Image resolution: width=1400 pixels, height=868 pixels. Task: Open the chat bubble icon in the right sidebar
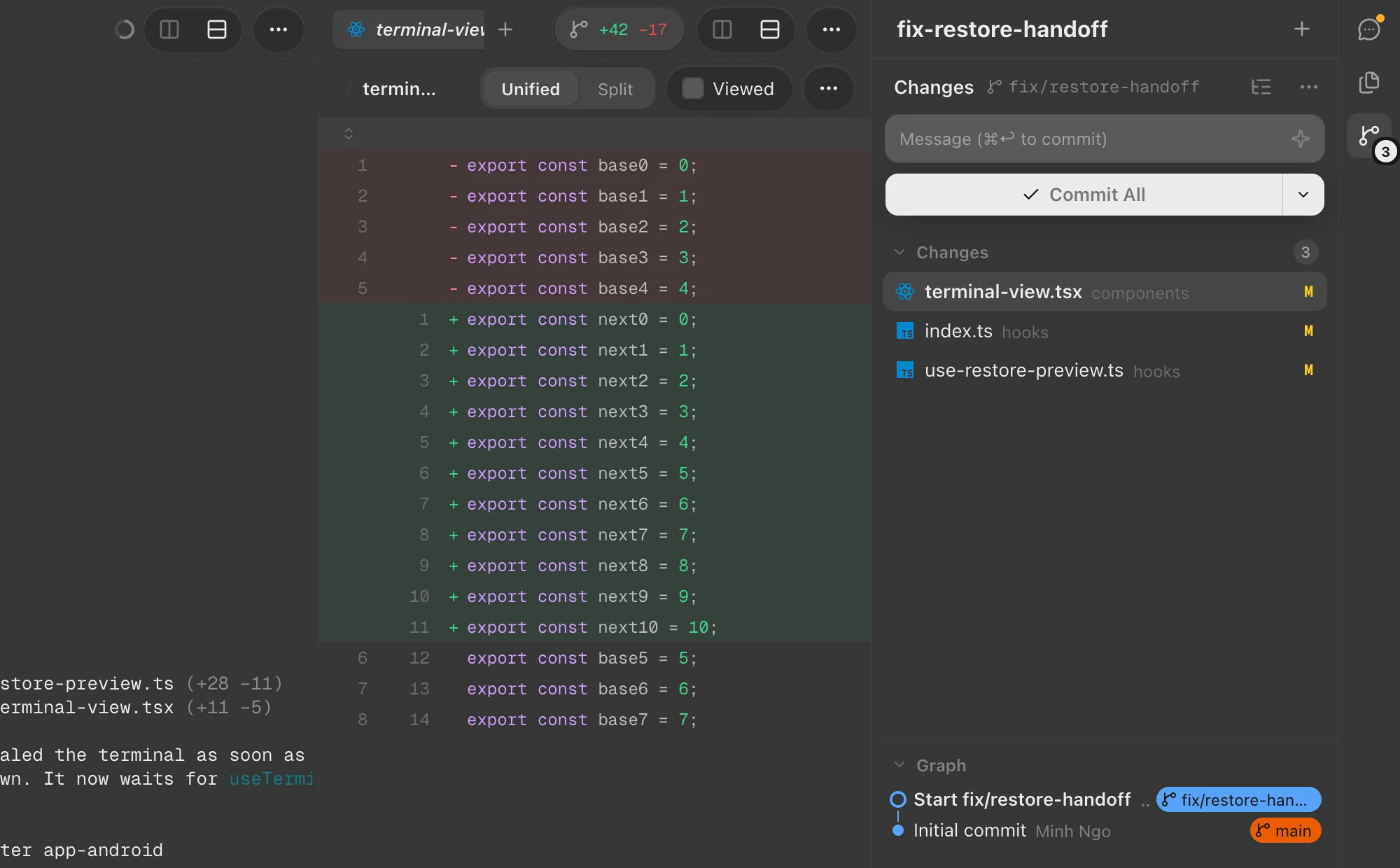(1369, 29)
